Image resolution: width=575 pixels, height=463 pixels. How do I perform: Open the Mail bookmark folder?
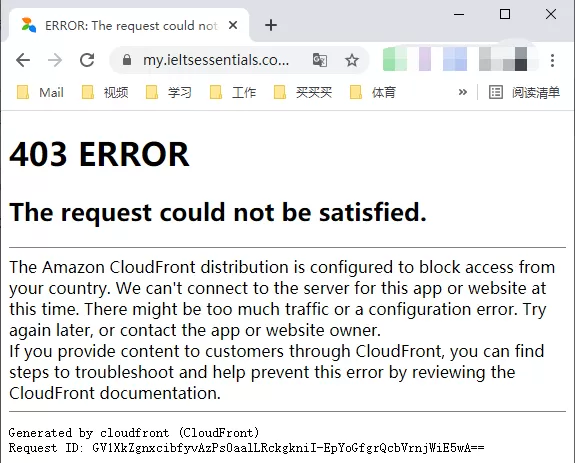(40, 92)
